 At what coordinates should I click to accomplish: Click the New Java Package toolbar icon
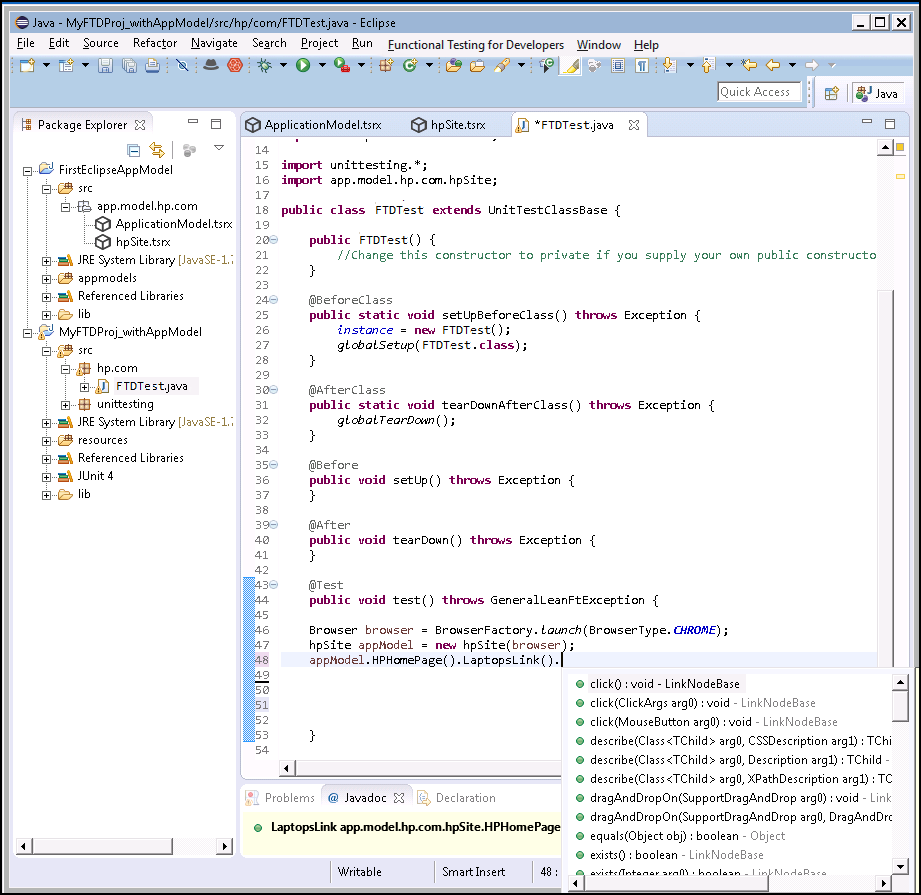386,66
